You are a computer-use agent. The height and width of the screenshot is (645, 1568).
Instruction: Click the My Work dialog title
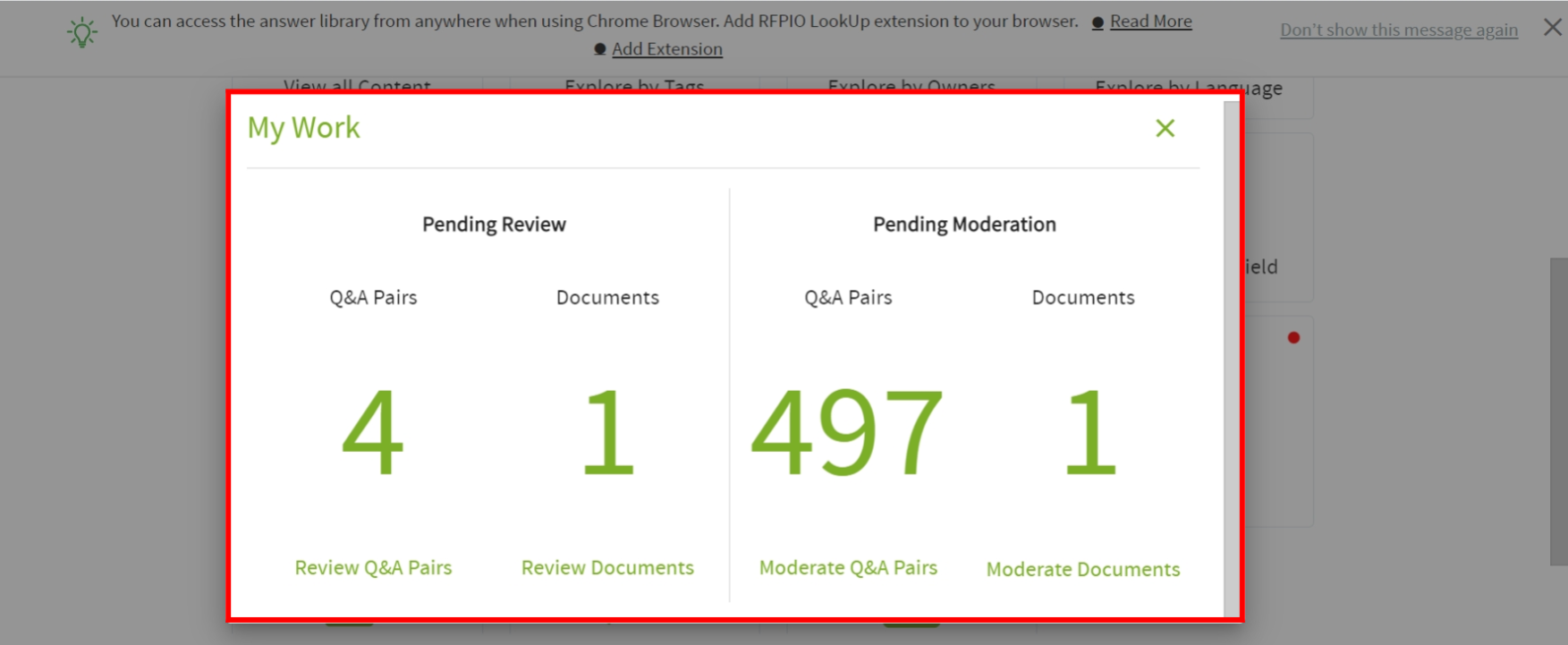pos(304,128)
